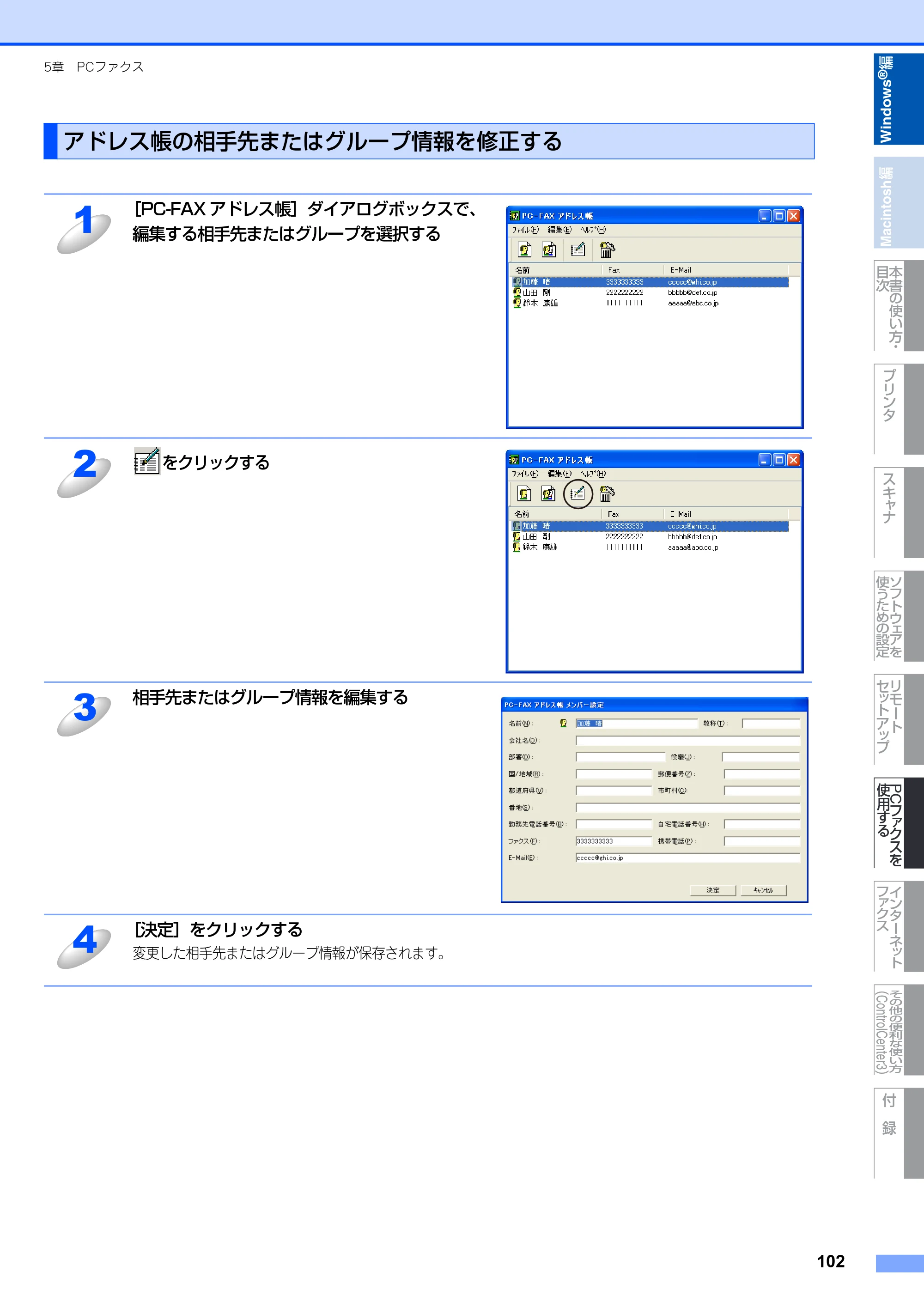
Task: Click the 郵便番号(Z) input field
Action: click(762, 774)
